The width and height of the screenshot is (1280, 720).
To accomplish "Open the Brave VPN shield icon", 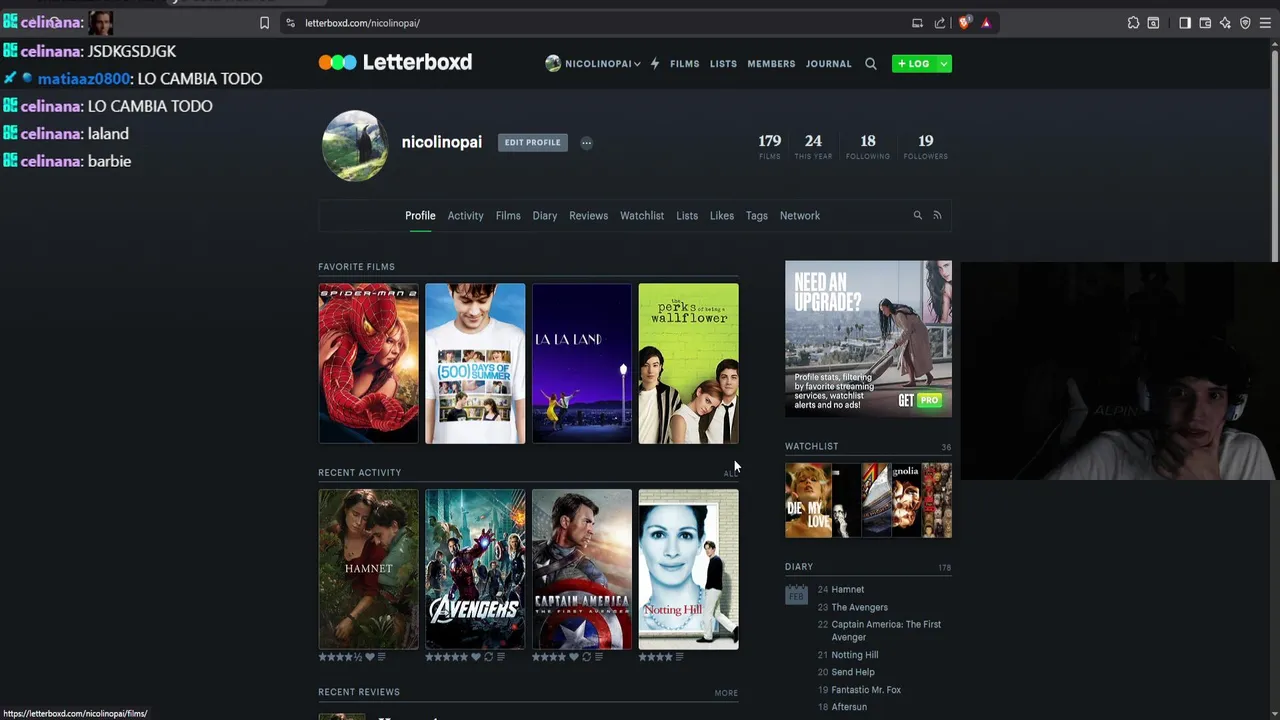I will [x=1245, y=23].
